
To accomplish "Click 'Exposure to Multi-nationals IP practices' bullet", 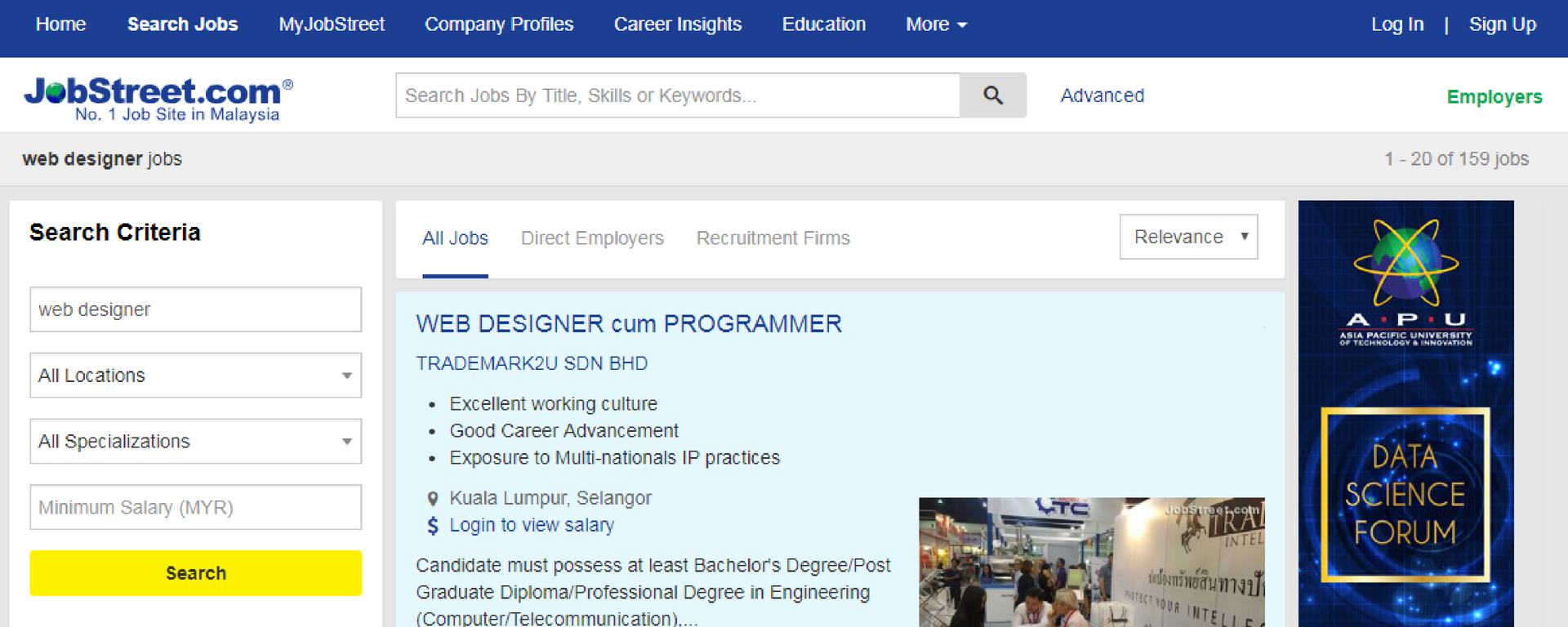I will click(x=614, y=458).
